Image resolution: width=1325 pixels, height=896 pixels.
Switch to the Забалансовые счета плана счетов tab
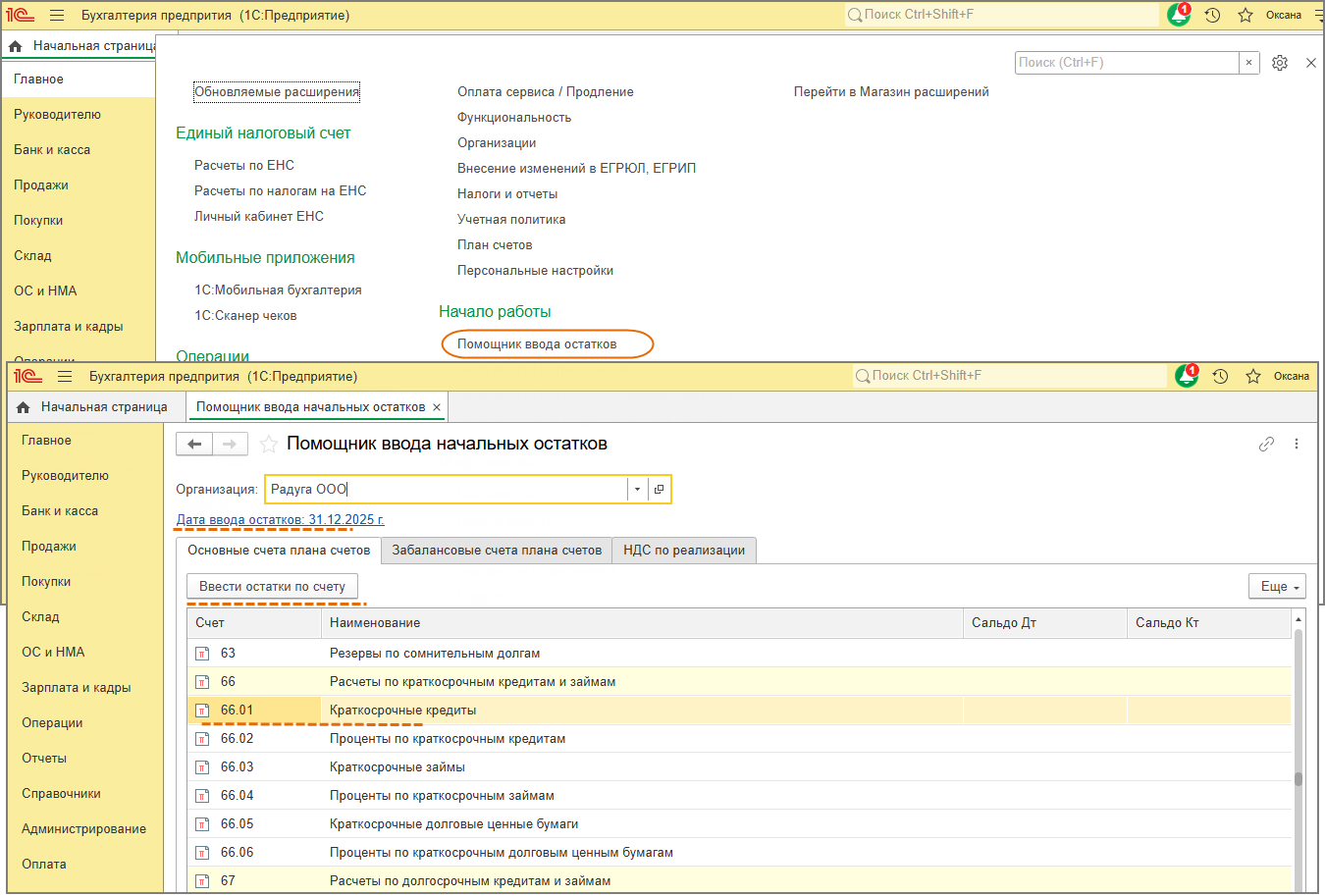pos(497,551)
